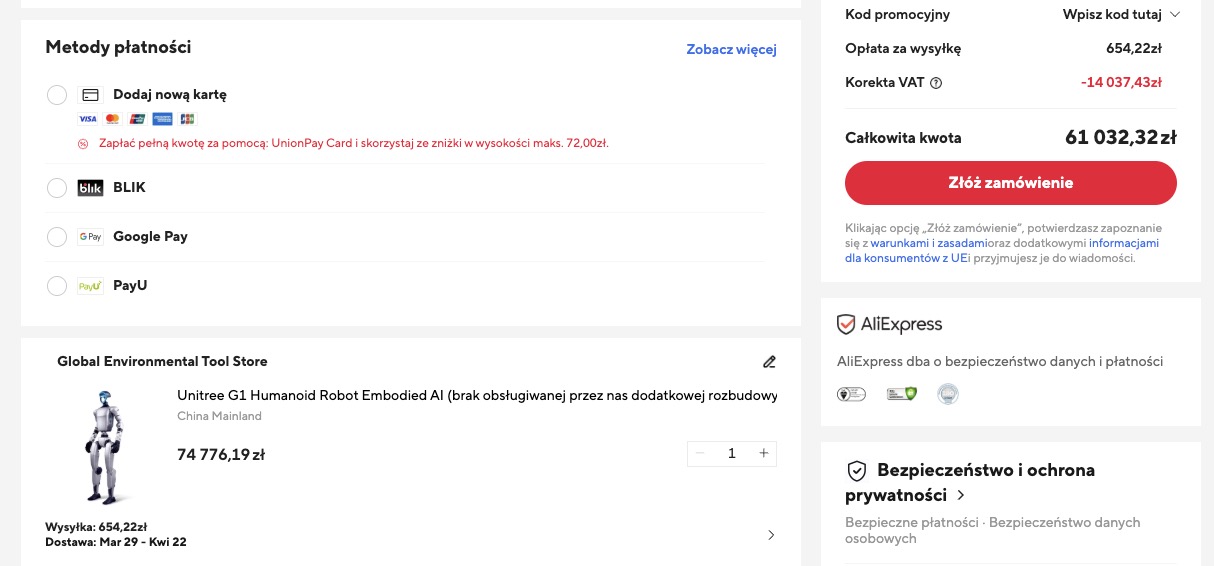Select the Dodaj nową kartę radio button
Screen dimensions: 1214x566
(x=57, y=95)
